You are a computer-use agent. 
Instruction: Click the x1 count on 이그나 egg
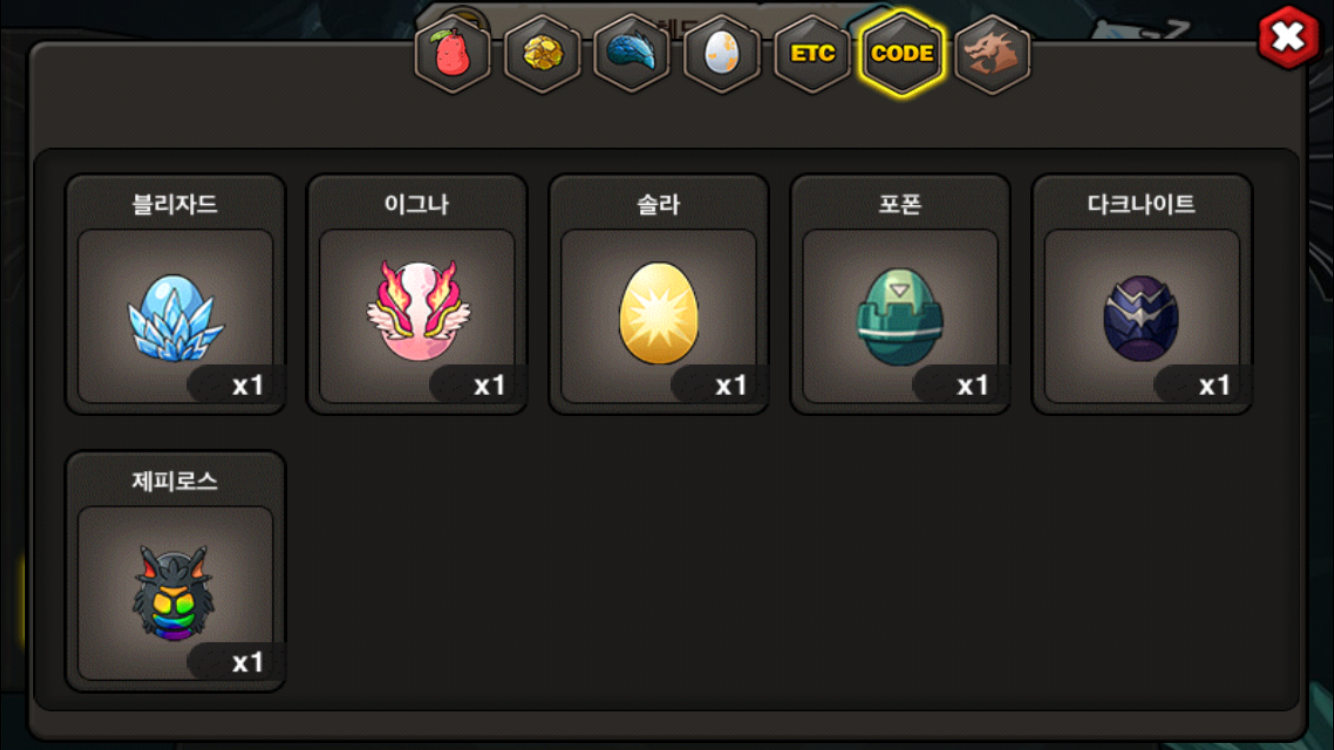(x=489, y=385)
